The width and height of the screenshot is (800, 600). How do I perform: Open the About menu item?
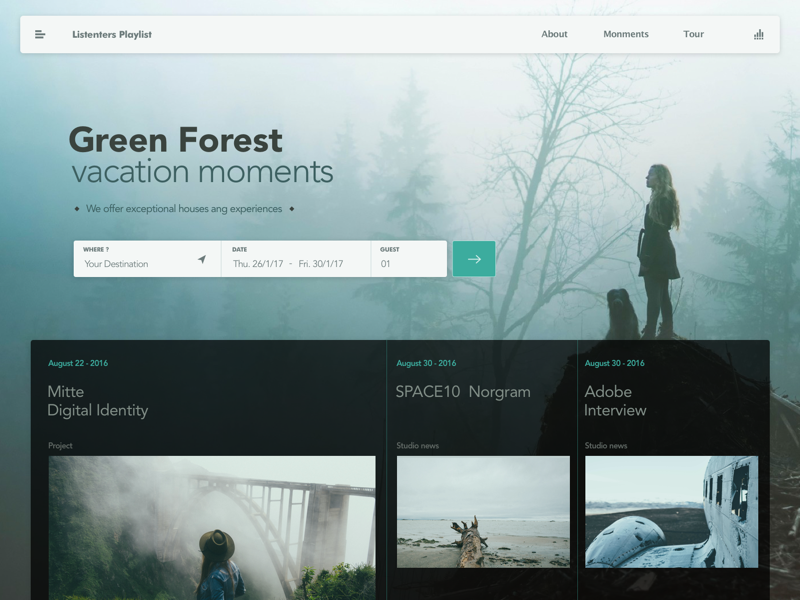[x=554, y=34]
